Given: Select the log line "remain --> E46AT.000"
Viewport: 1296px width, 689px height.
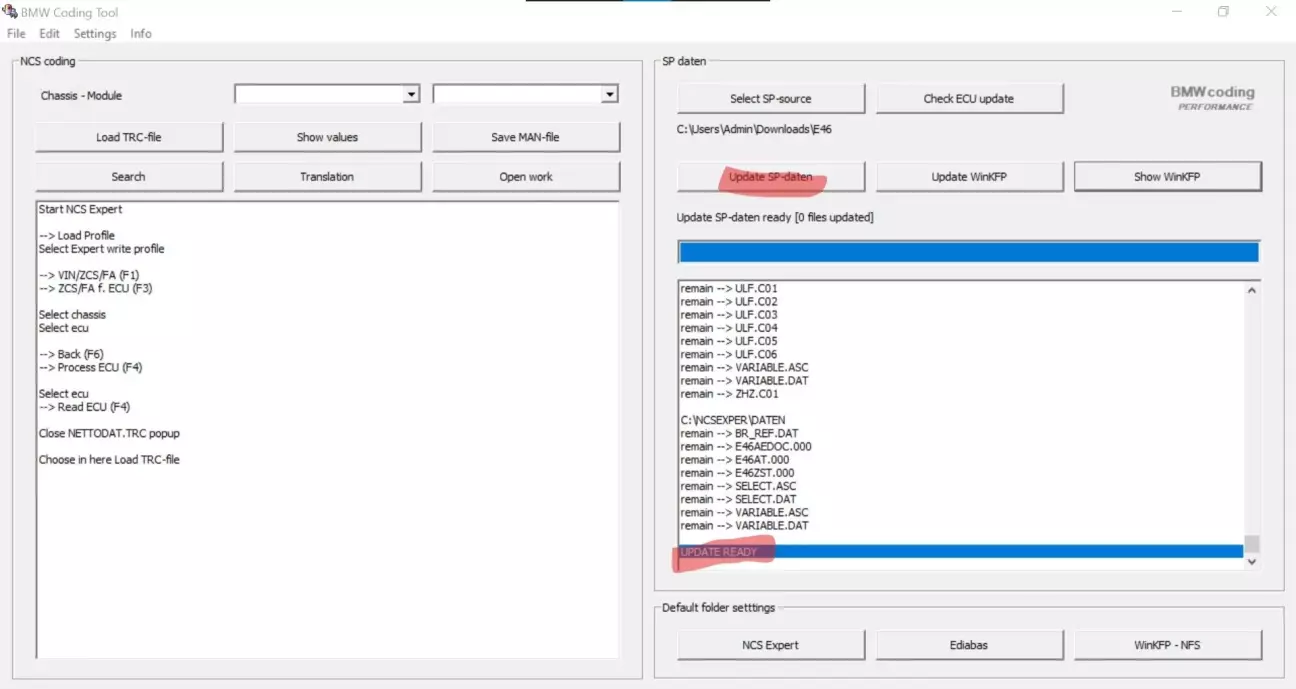Looking at the screenshot, I should 734,460.
